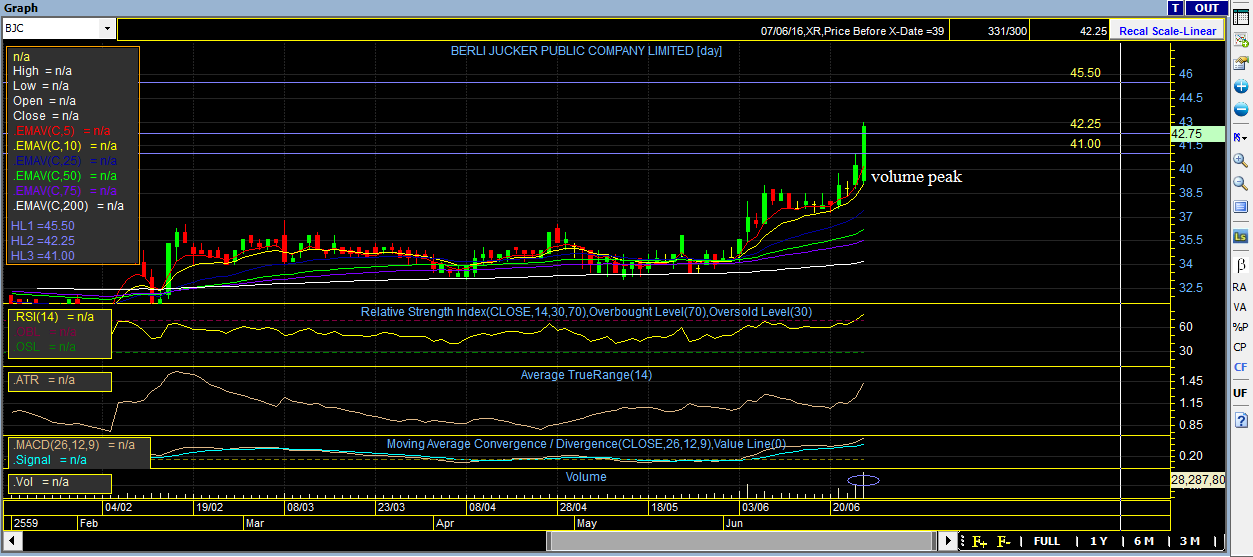
Task: Open the BJC symbol dropdown
Action: tap(107, 29)
